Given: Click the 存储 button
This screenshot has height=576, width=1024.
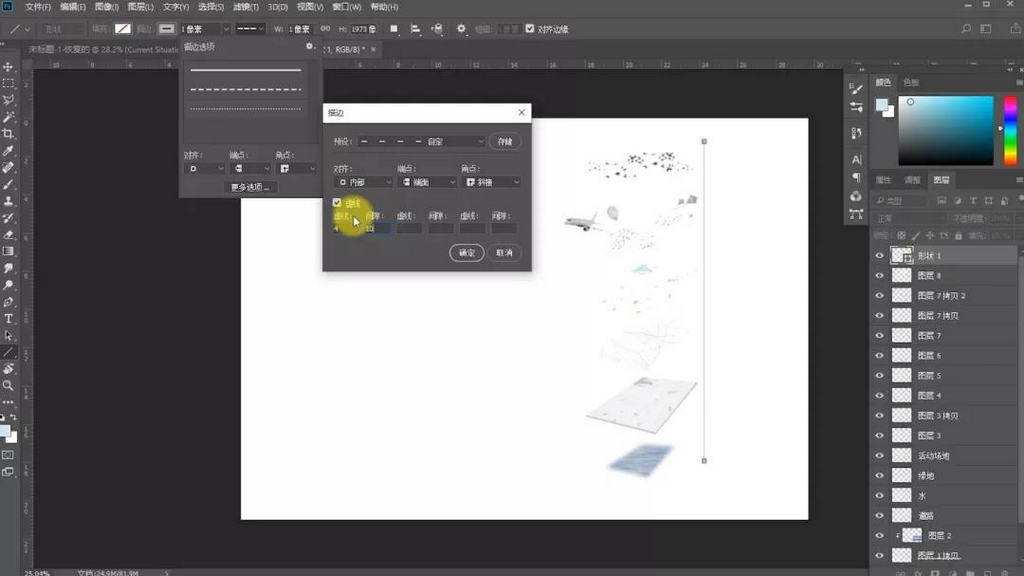Looking at the screenshot, I should [x=505, y=142].
